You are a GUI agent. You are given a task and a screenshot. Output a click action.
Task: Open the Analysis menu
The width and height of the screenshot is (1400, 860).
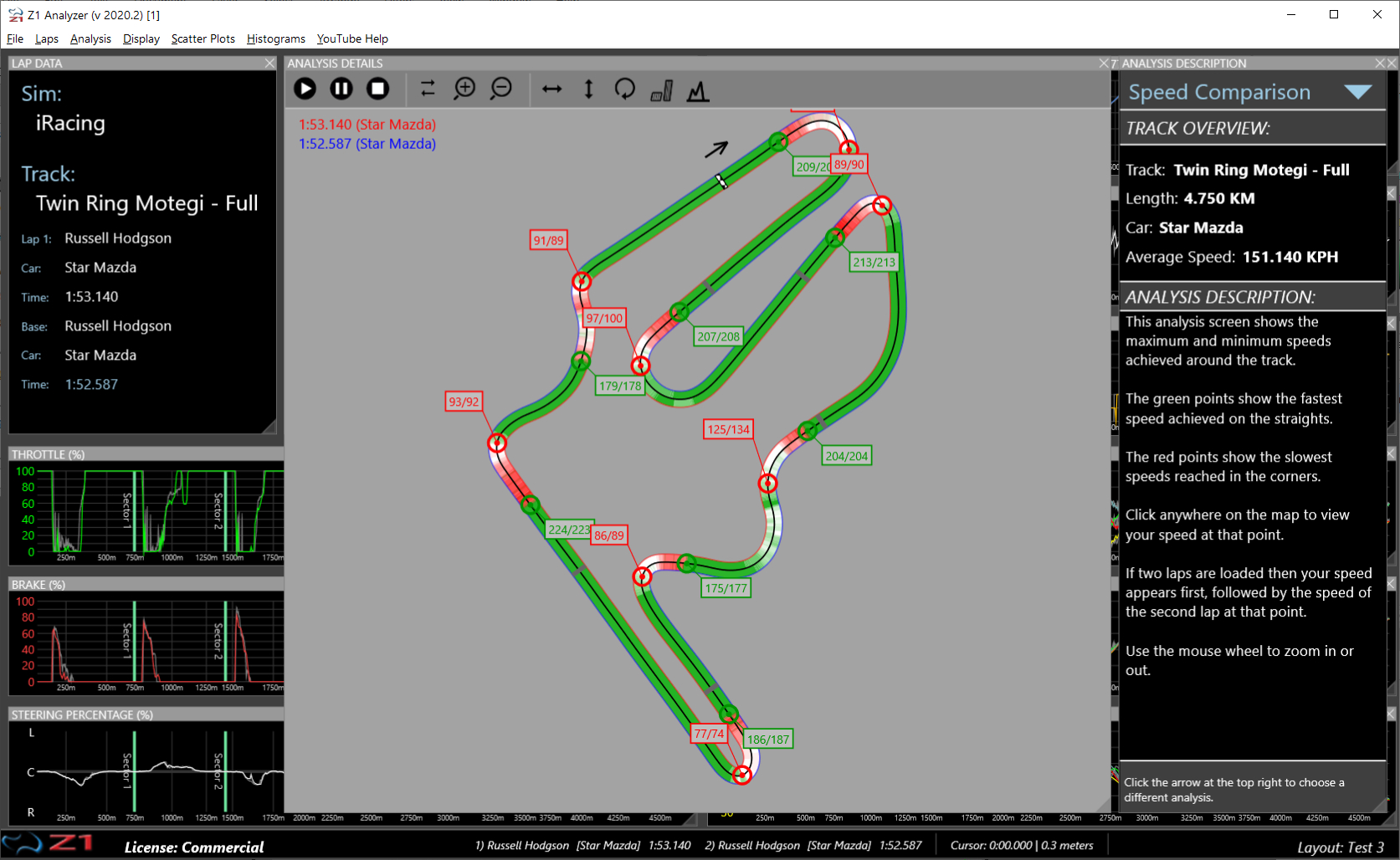(90, 38)
